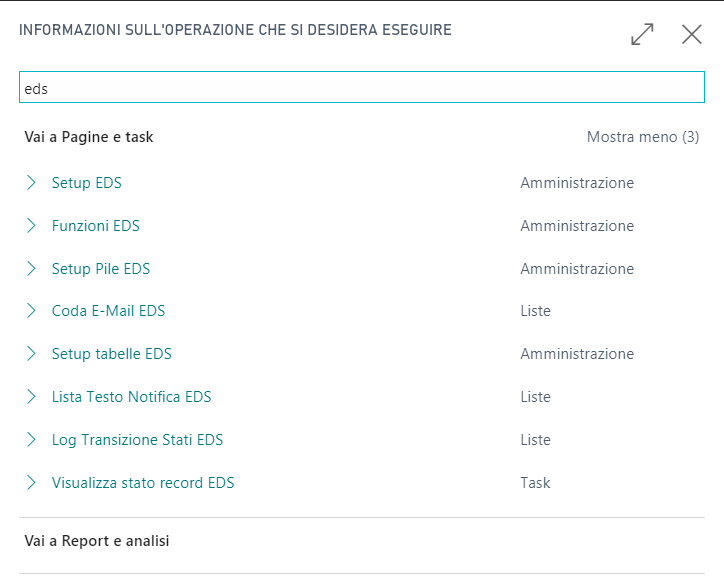
Task: Expand the search dialog to full size
Action: 642,34
